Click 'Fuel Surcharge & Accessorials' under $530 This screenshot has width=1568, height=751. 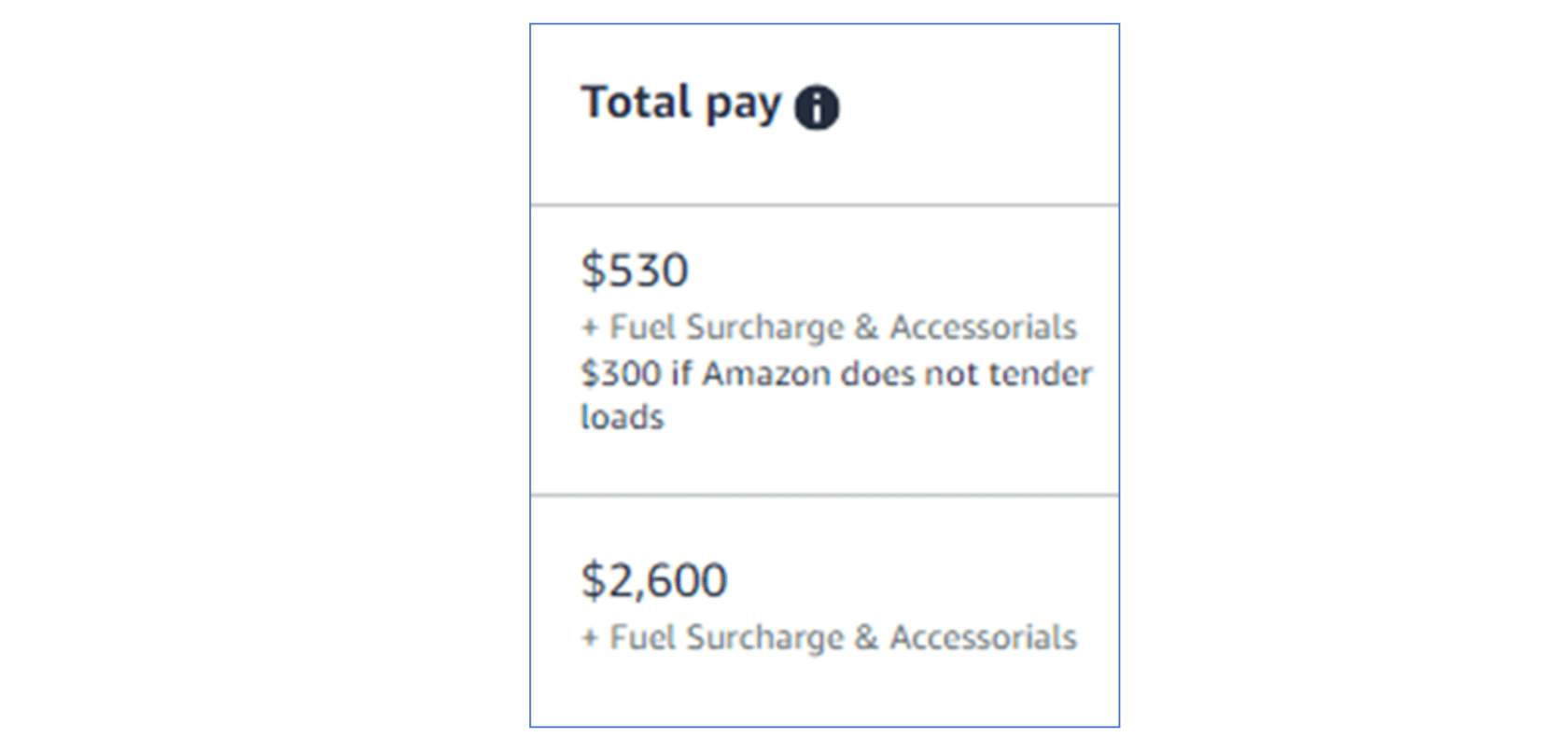click(829, 328)
